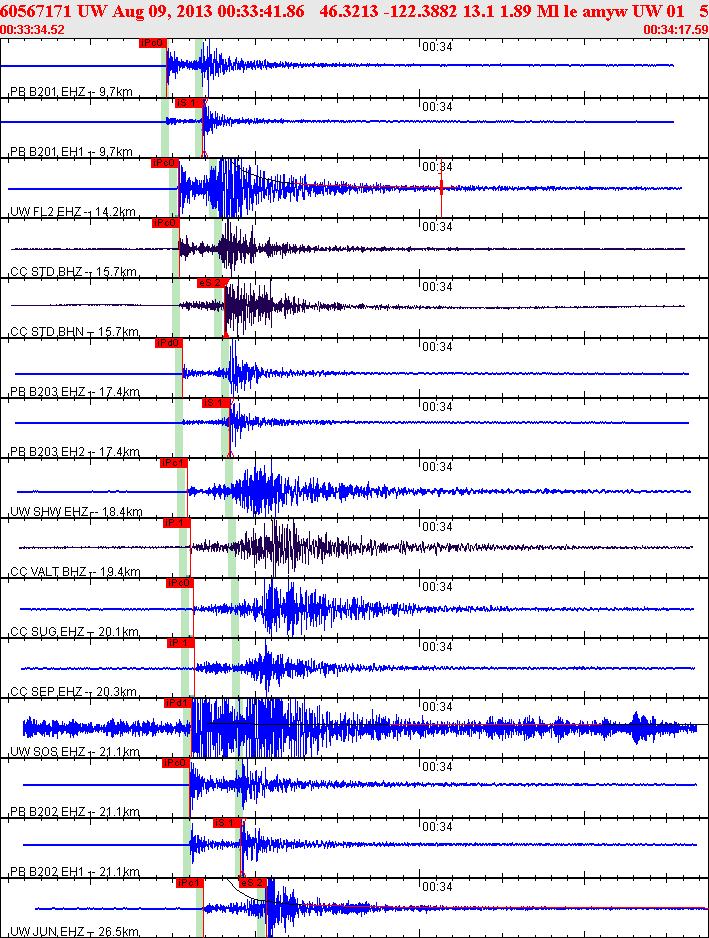709x938 pixels.
Task: Click the 'PB B203 EH2 - 17.4km' channel label
Action: pyautogui.click(x=75, y=452)
